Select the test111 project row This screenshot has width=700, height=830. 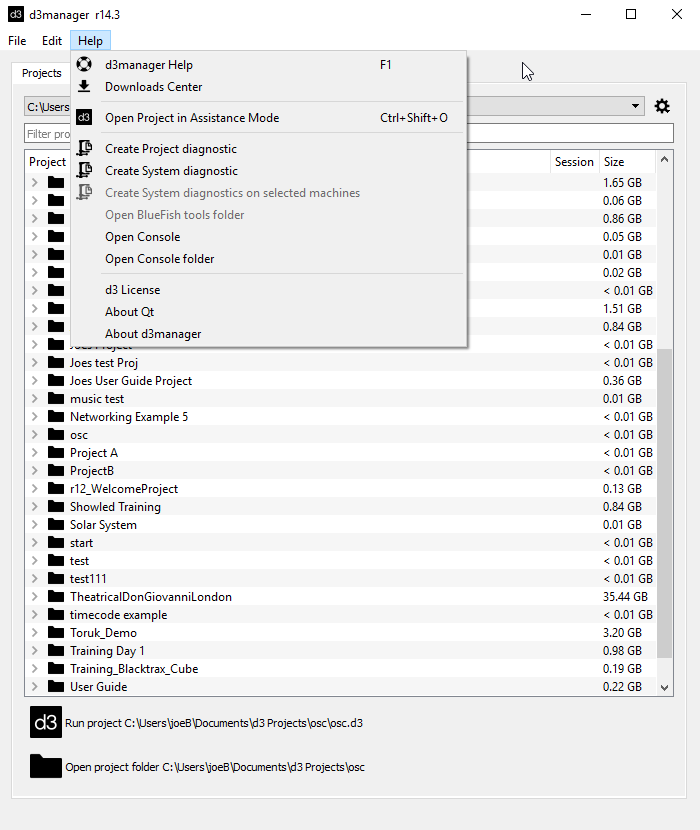88,579
